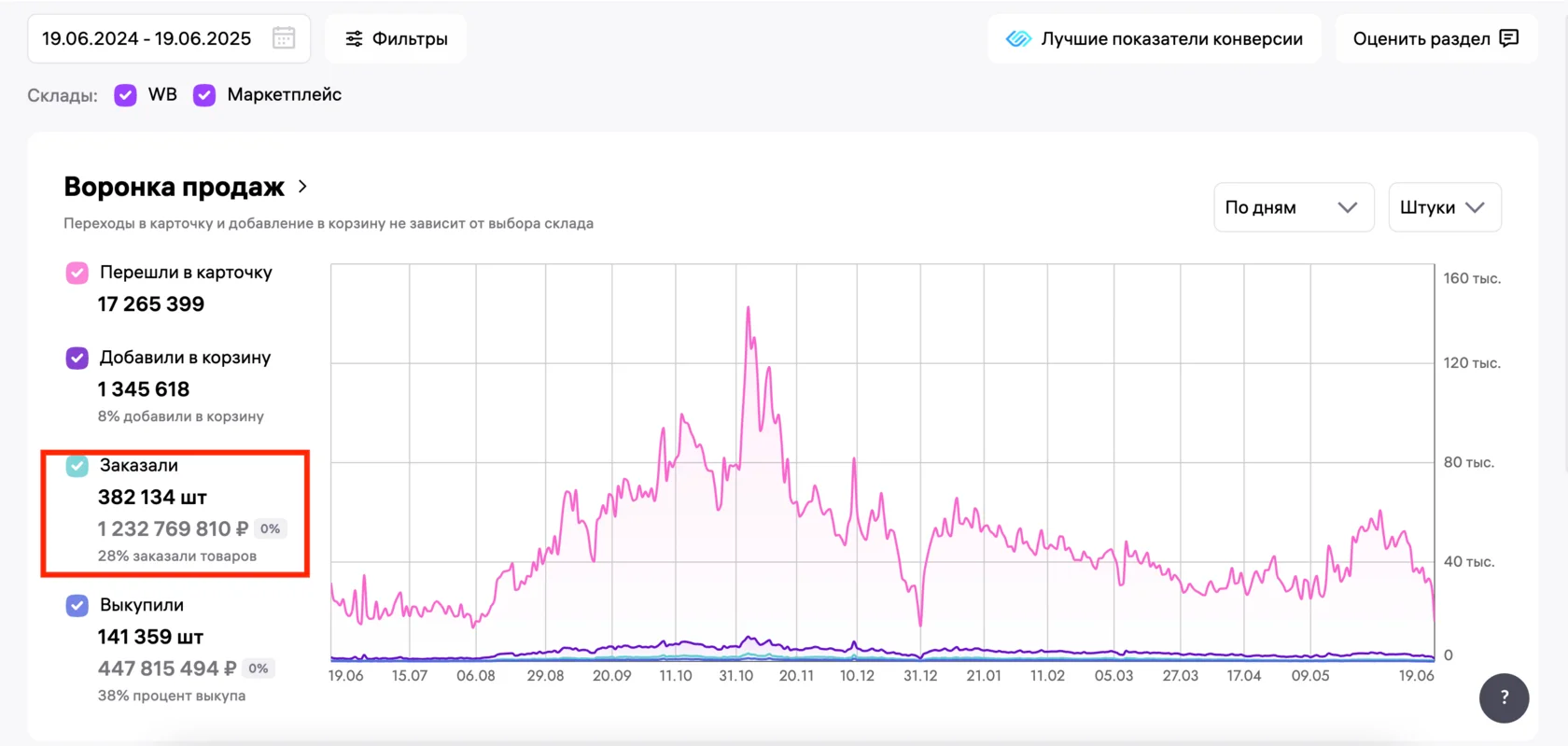Uncheck the Маркетплейс warehouse checkbox
Image resolution: width=1568 pixels, height=746 pixels.
[x=204, y=94]
